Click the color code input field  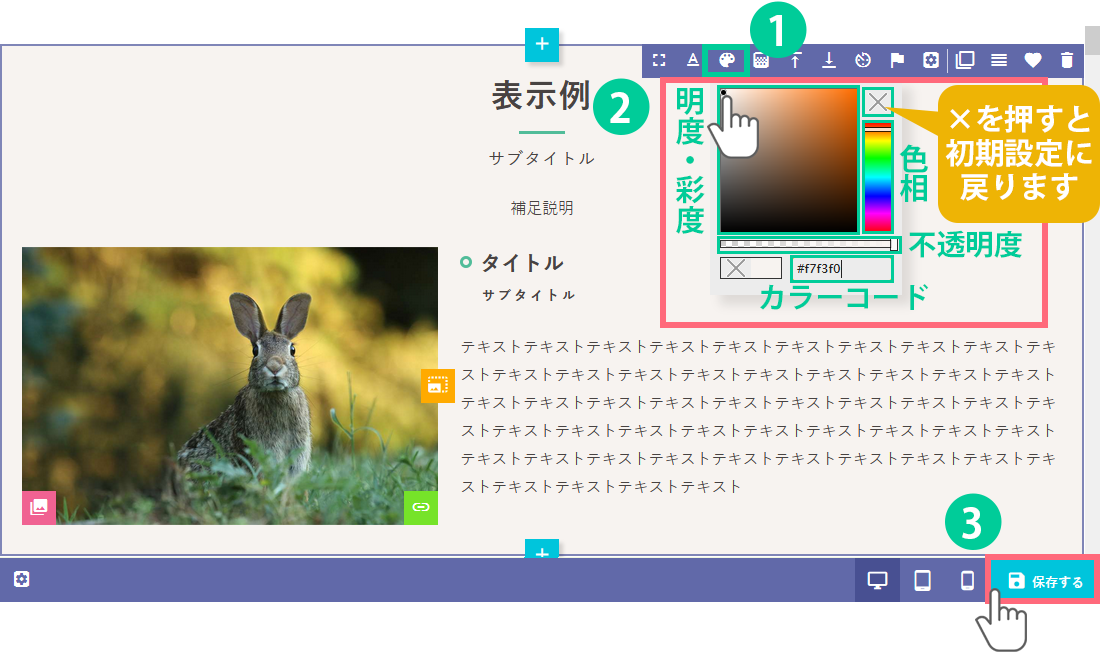840,268
